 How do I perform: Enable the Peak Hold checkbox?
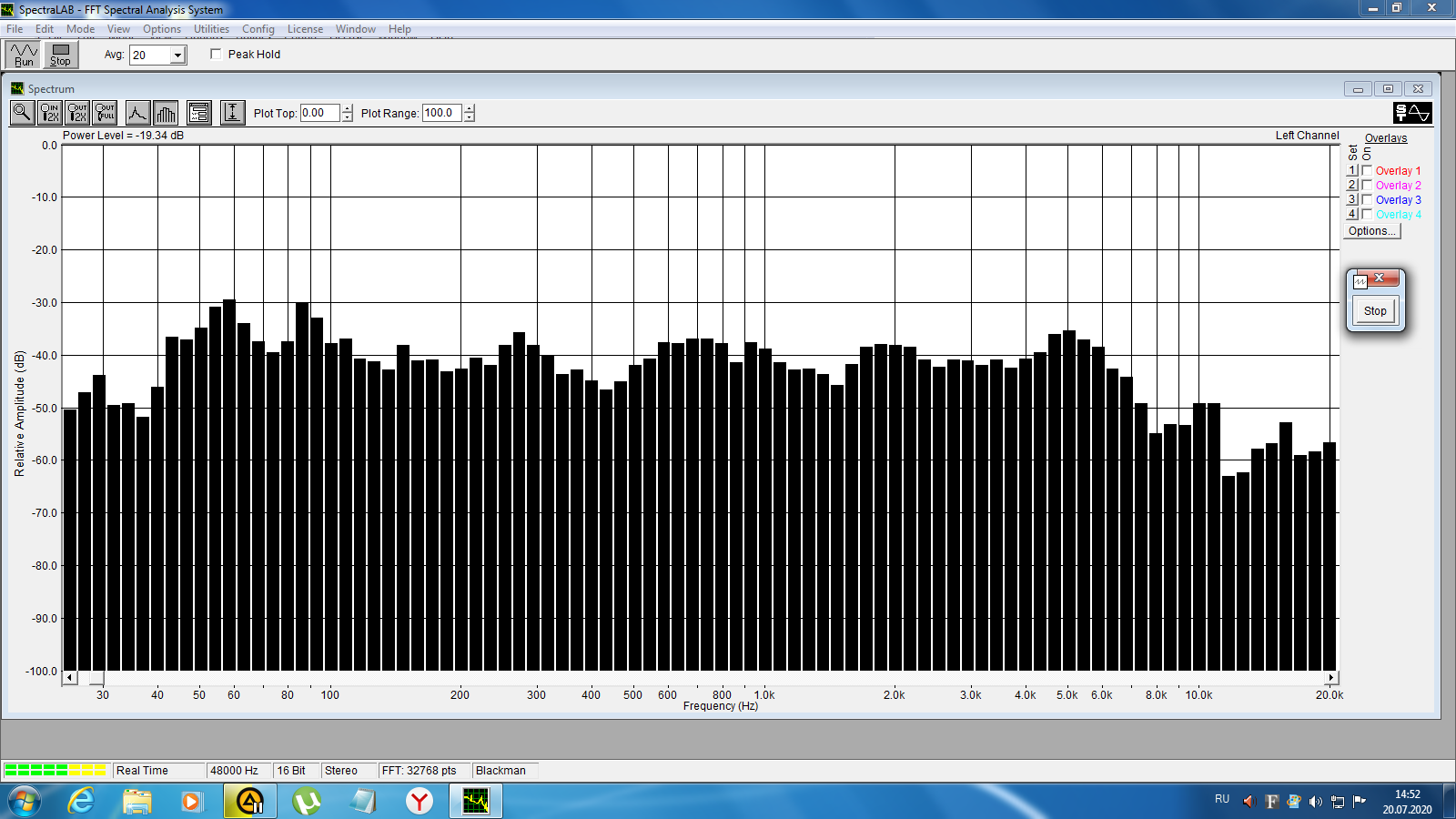click(x=216, y=54)
